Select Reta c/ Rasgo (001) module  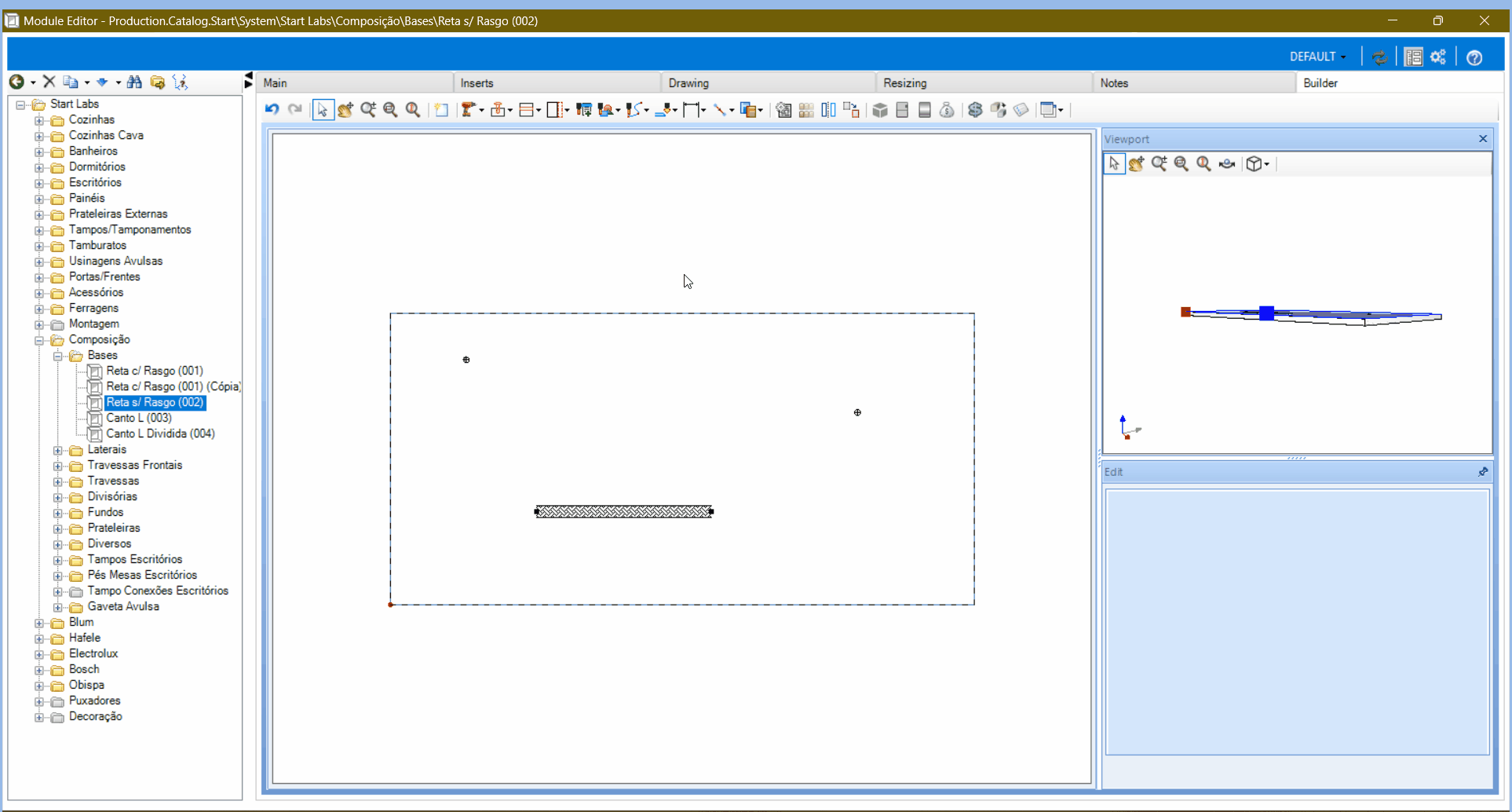click(x=155, y=371)
